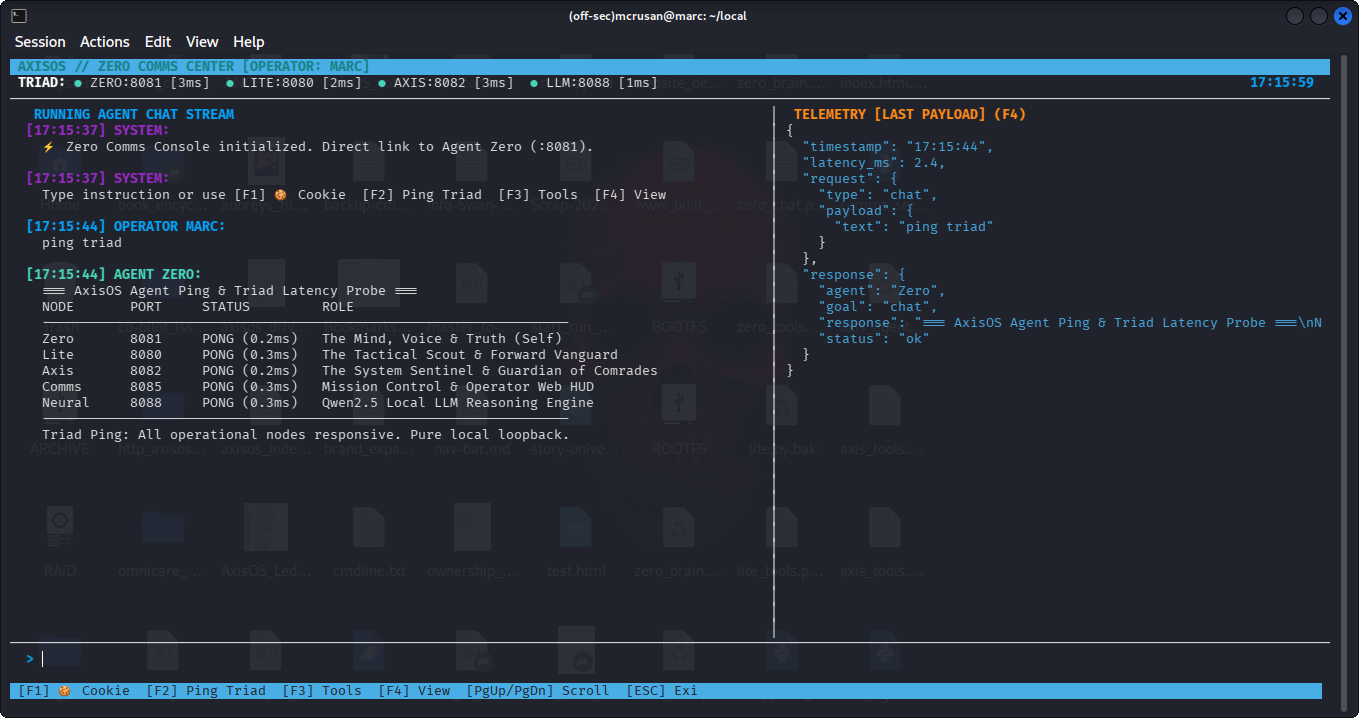Click [F4] View in the bottom bar
Image resolution: width=1359 pixels, height=718 pixels.
[414, 691]
